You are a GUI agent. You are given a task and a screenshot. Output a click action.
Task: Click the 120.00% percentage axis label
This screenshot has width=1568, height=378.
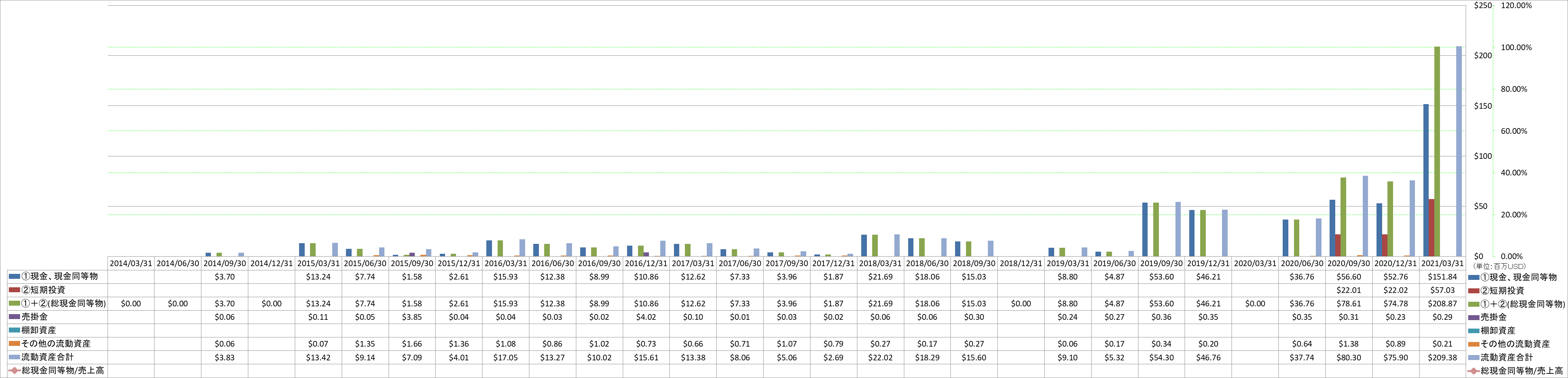pyautogui.click(x=1516, y=6)
